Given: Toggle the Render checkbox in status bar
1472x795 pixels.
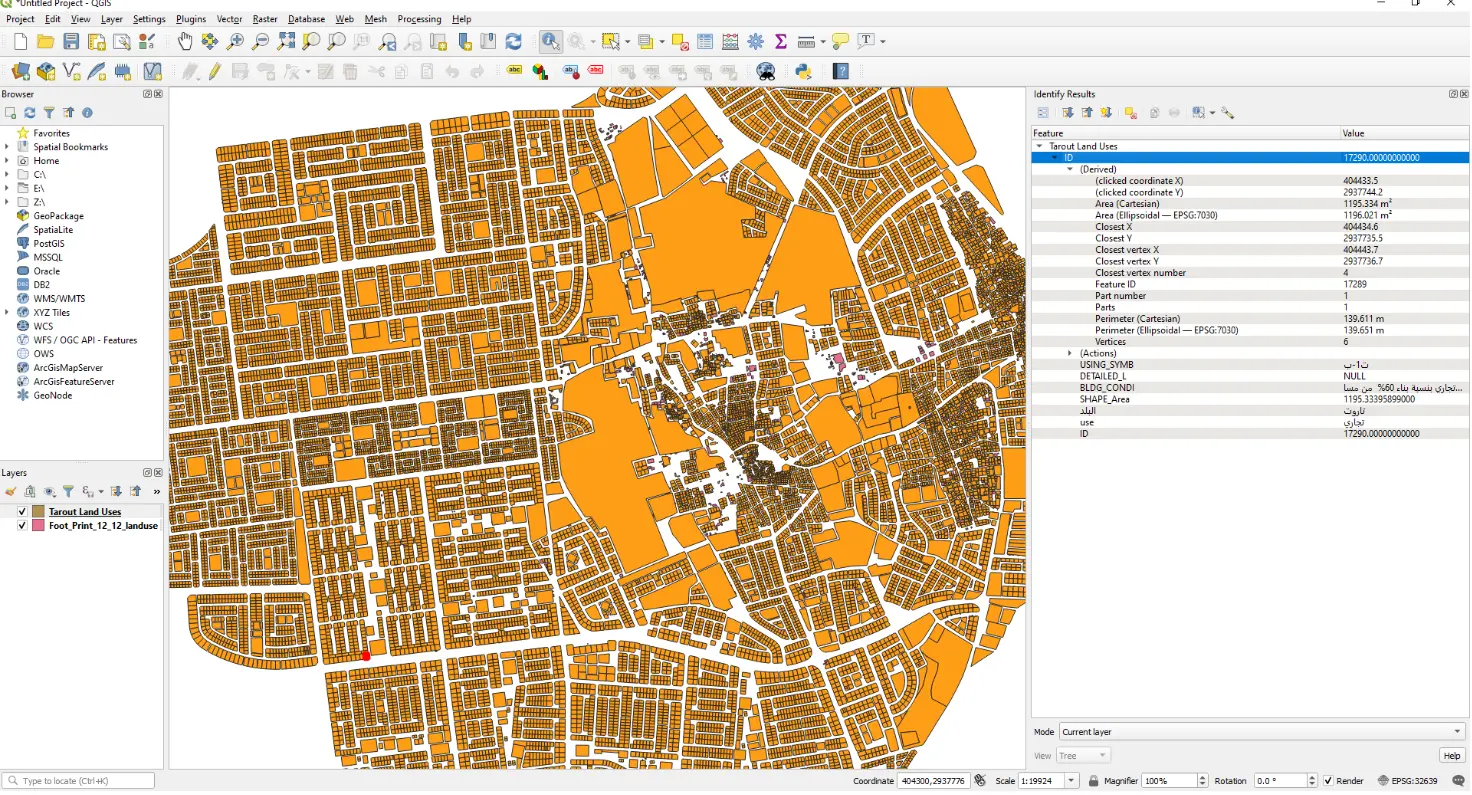Looking at the screenshot, I should tap(1328, 781).
